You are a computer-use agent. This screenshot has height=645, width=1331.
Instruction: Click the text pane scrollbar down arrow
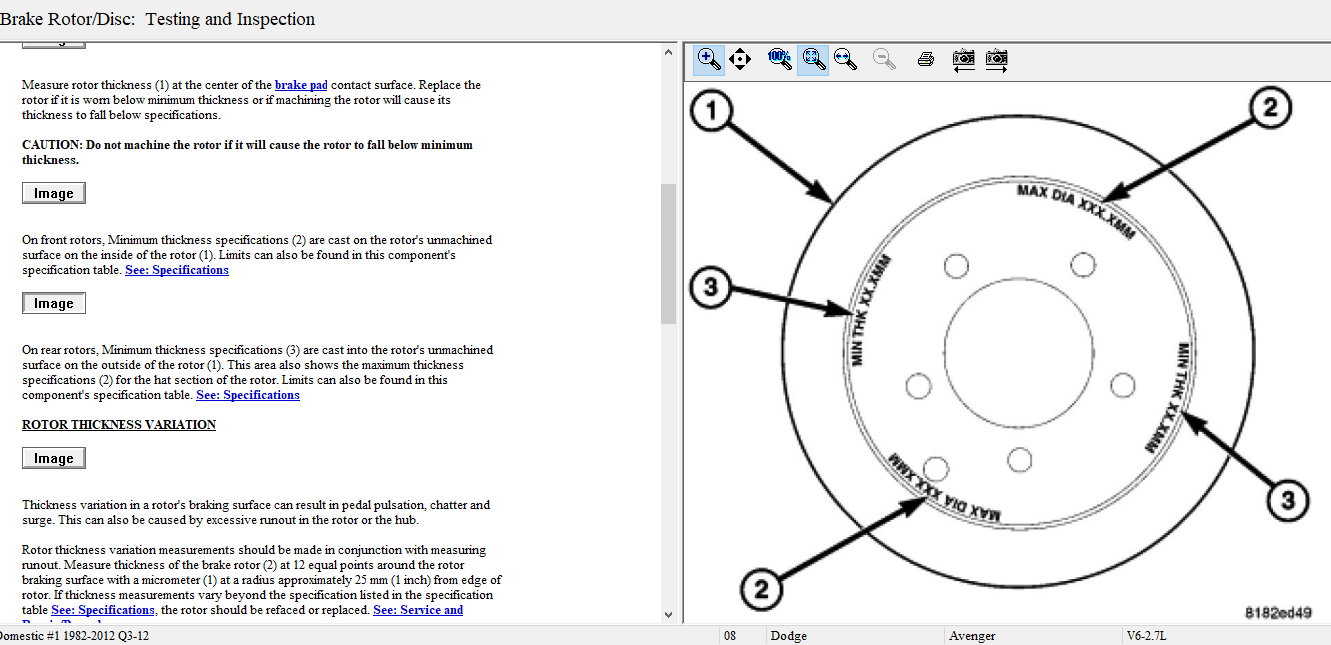pos(668,614)
